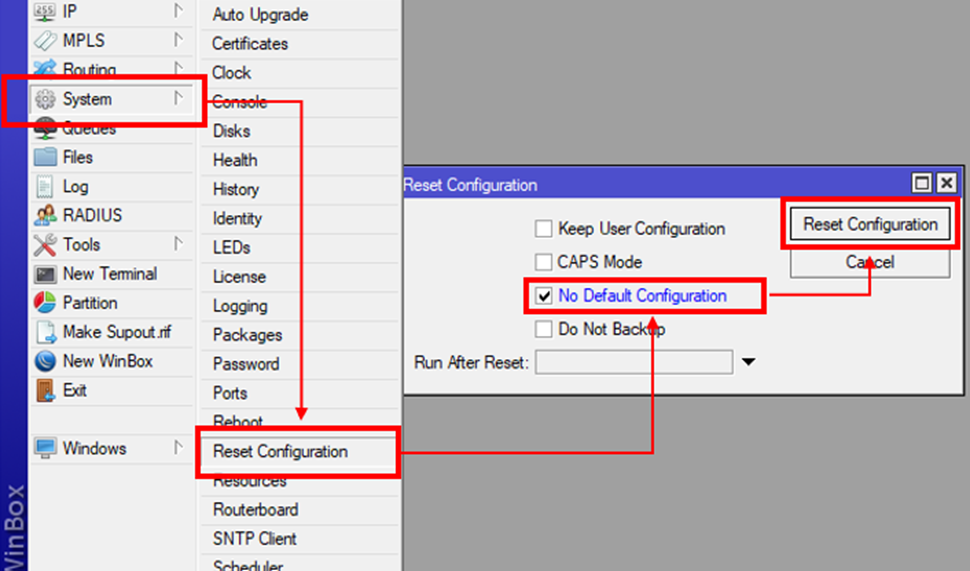
Task: Click the System gear icon
Action: click(45, 99)
